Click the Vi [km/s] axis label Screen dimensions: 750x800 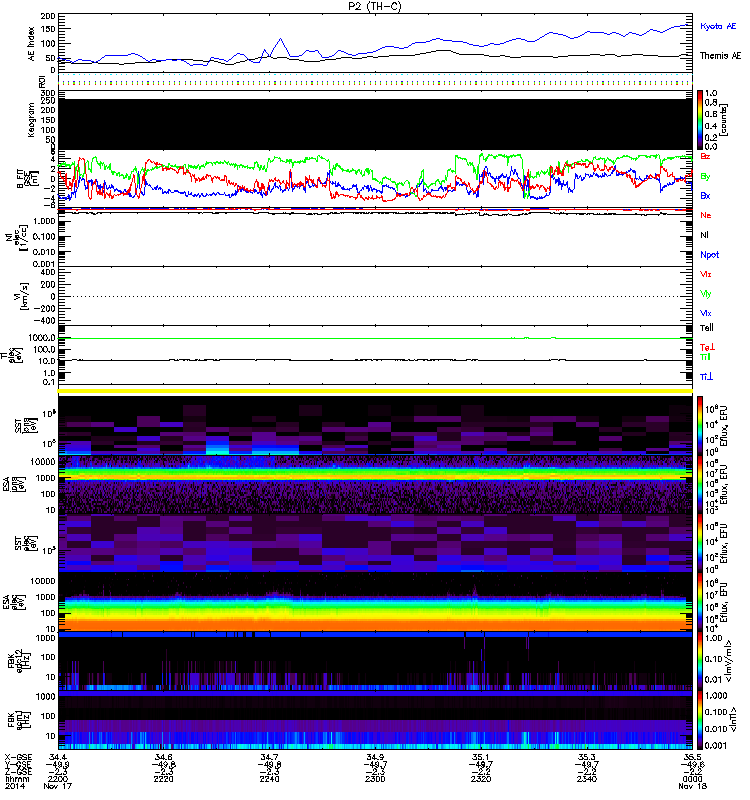tap(21, 296)
